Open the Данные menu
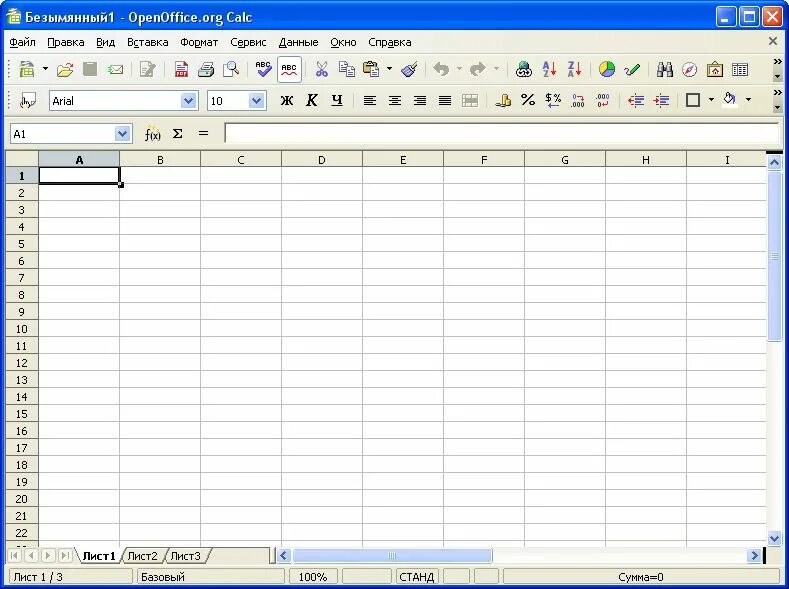Screen dimensions: 789x589 298,42
